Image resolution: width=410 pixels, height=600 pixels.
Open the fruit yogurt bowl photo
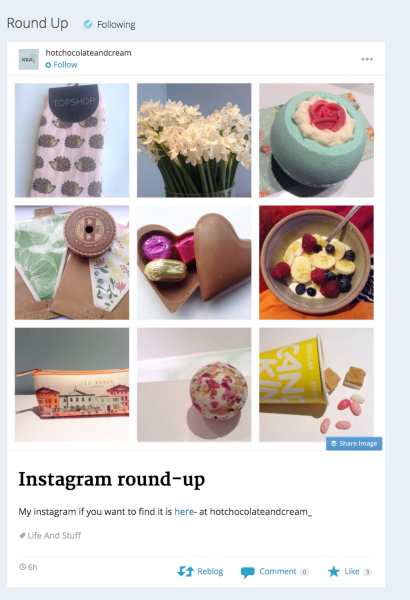pos(316,262)
